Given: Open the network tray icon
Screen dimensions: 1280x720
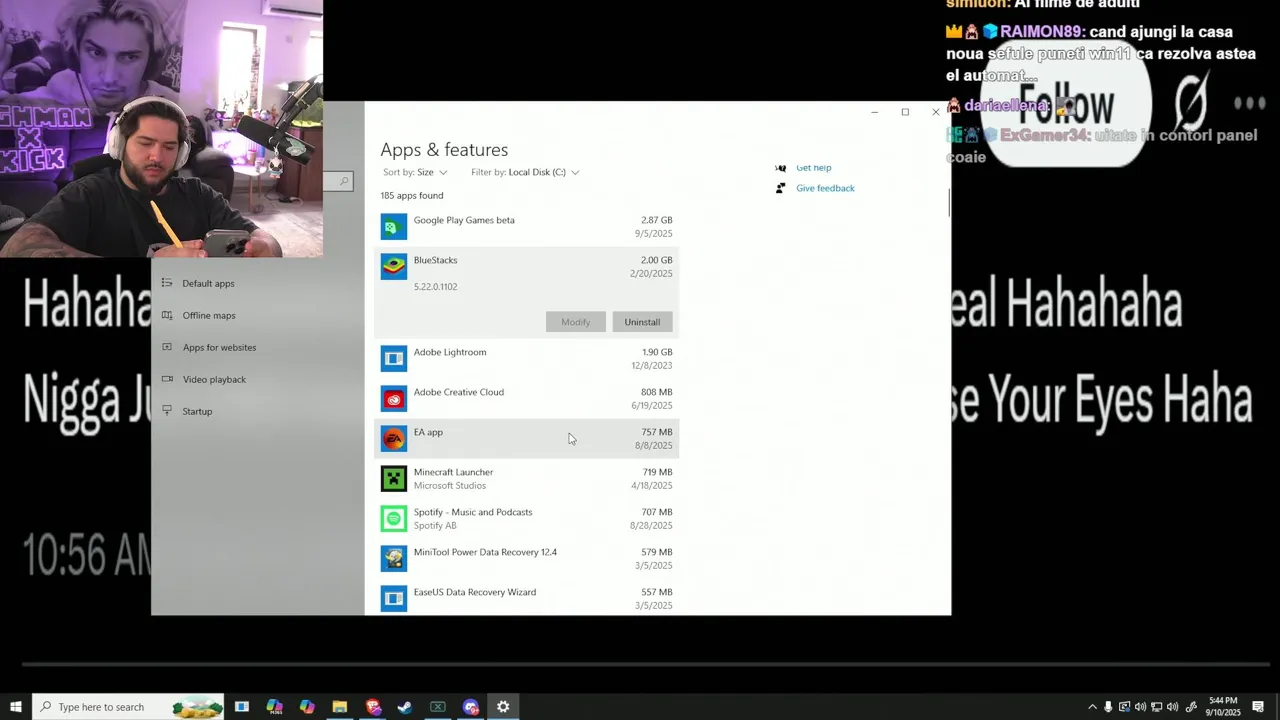Looking at the screenshot, I should (x=1156, y=707).
